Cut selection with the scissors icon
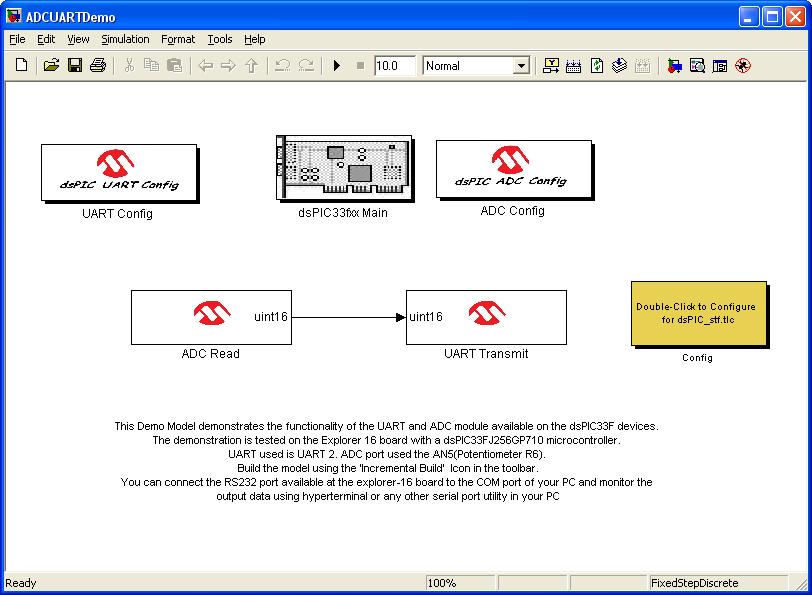This screenshot has width=812, height=595. point(129,65)
